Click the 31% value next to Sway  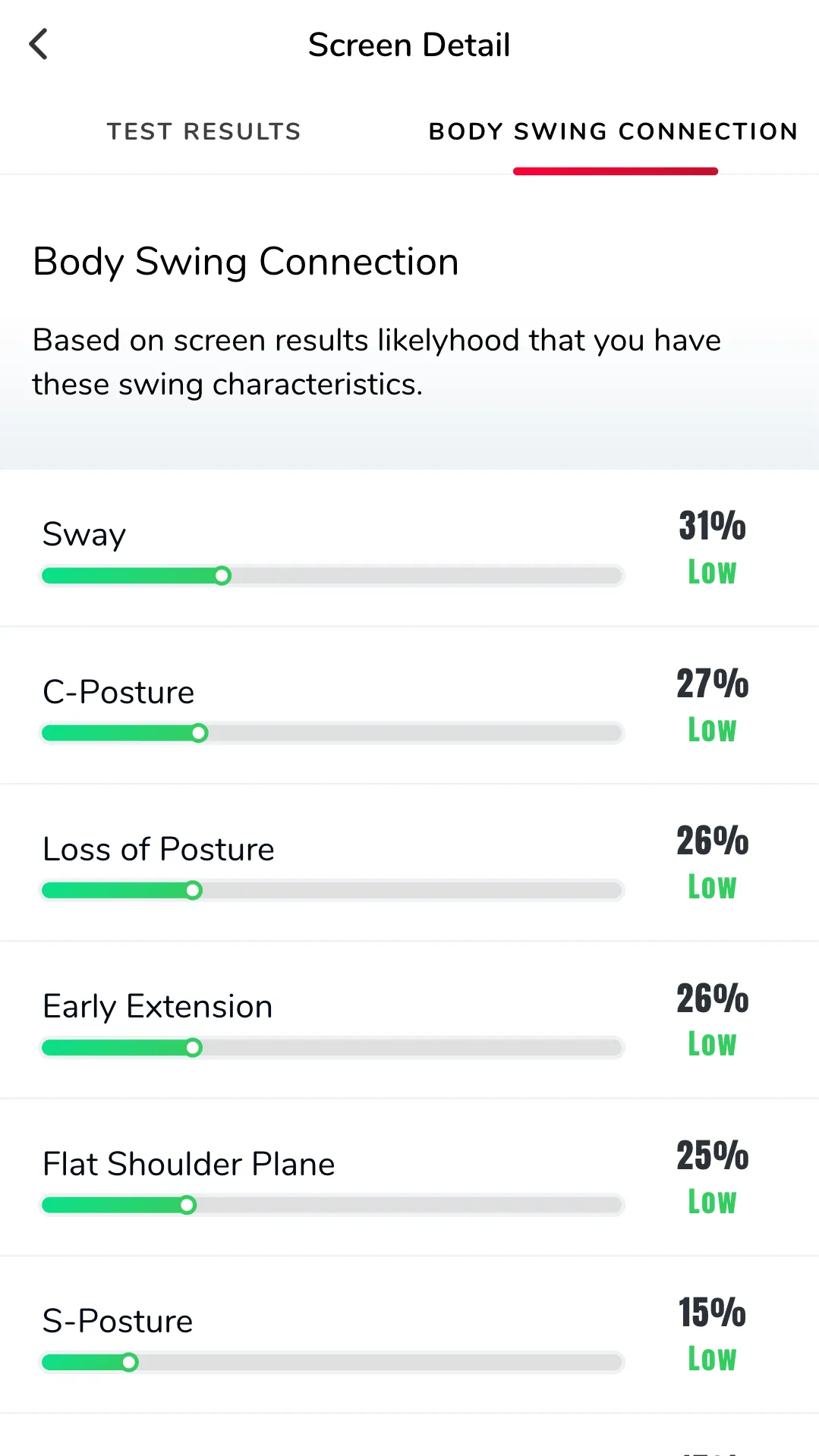tap(710, 526)
